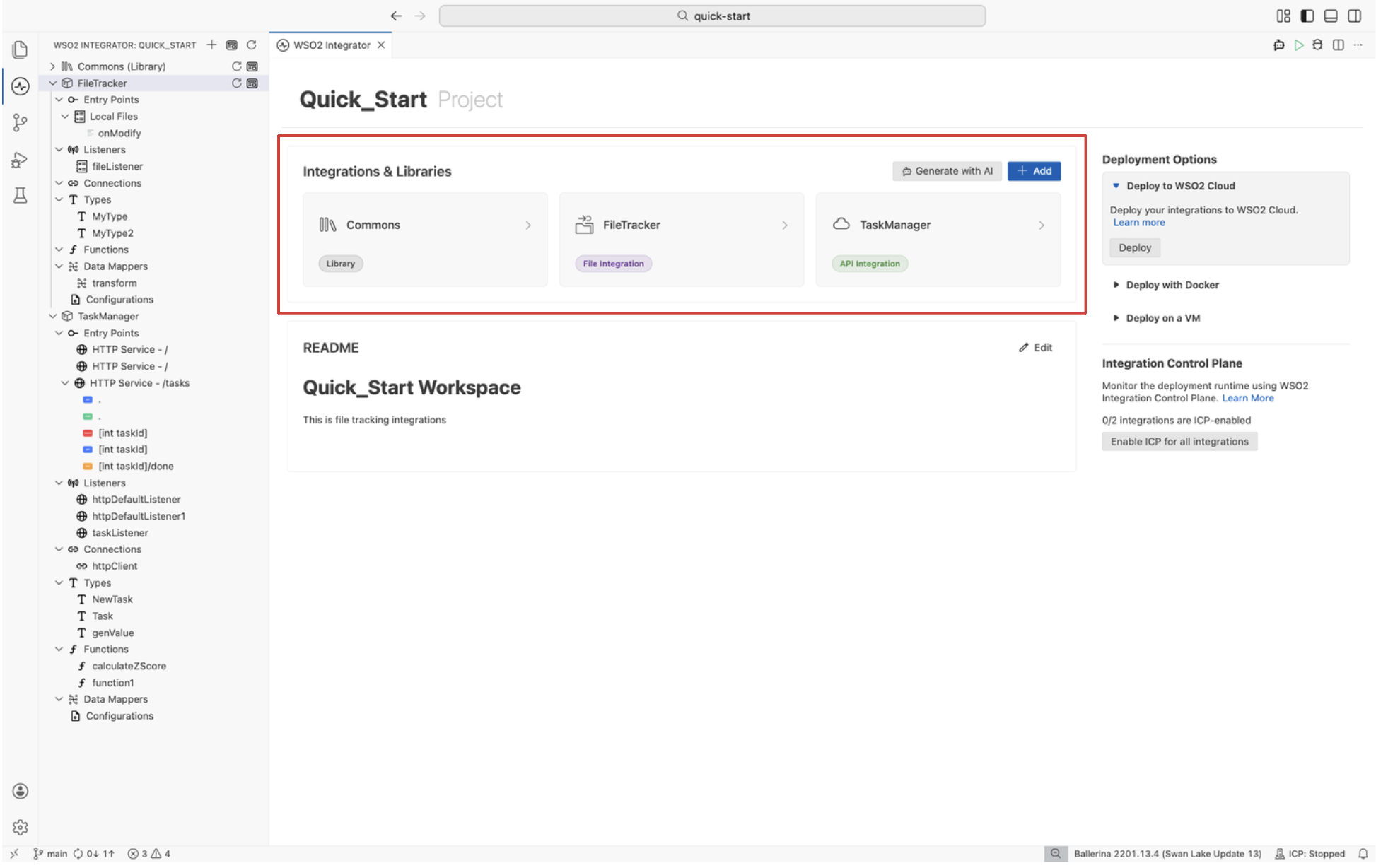Select onModify in the tree
Viewport: 1376px width, 868px height.
coord(119,133)
